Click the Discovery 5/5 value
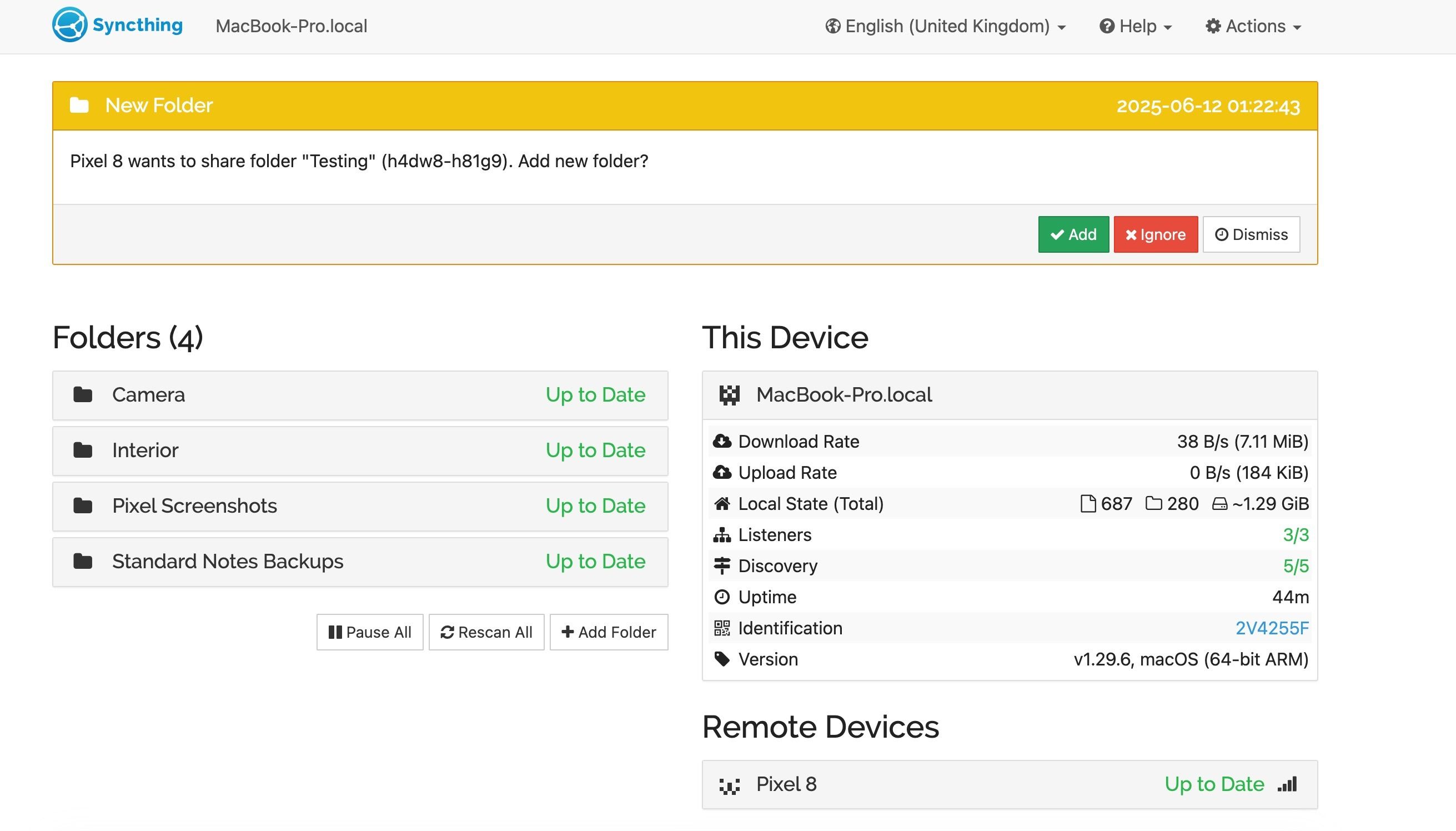The height and width of the screenshot is (831, 1456). [x=1296, y=565]
